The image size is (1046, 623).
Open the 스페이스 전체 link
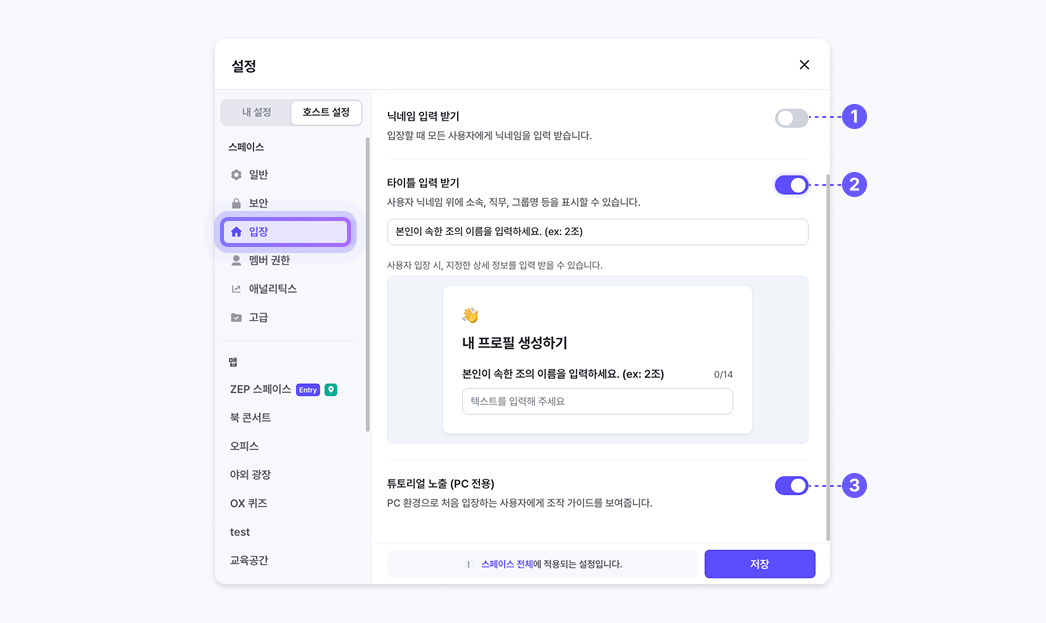pos(506,564)
